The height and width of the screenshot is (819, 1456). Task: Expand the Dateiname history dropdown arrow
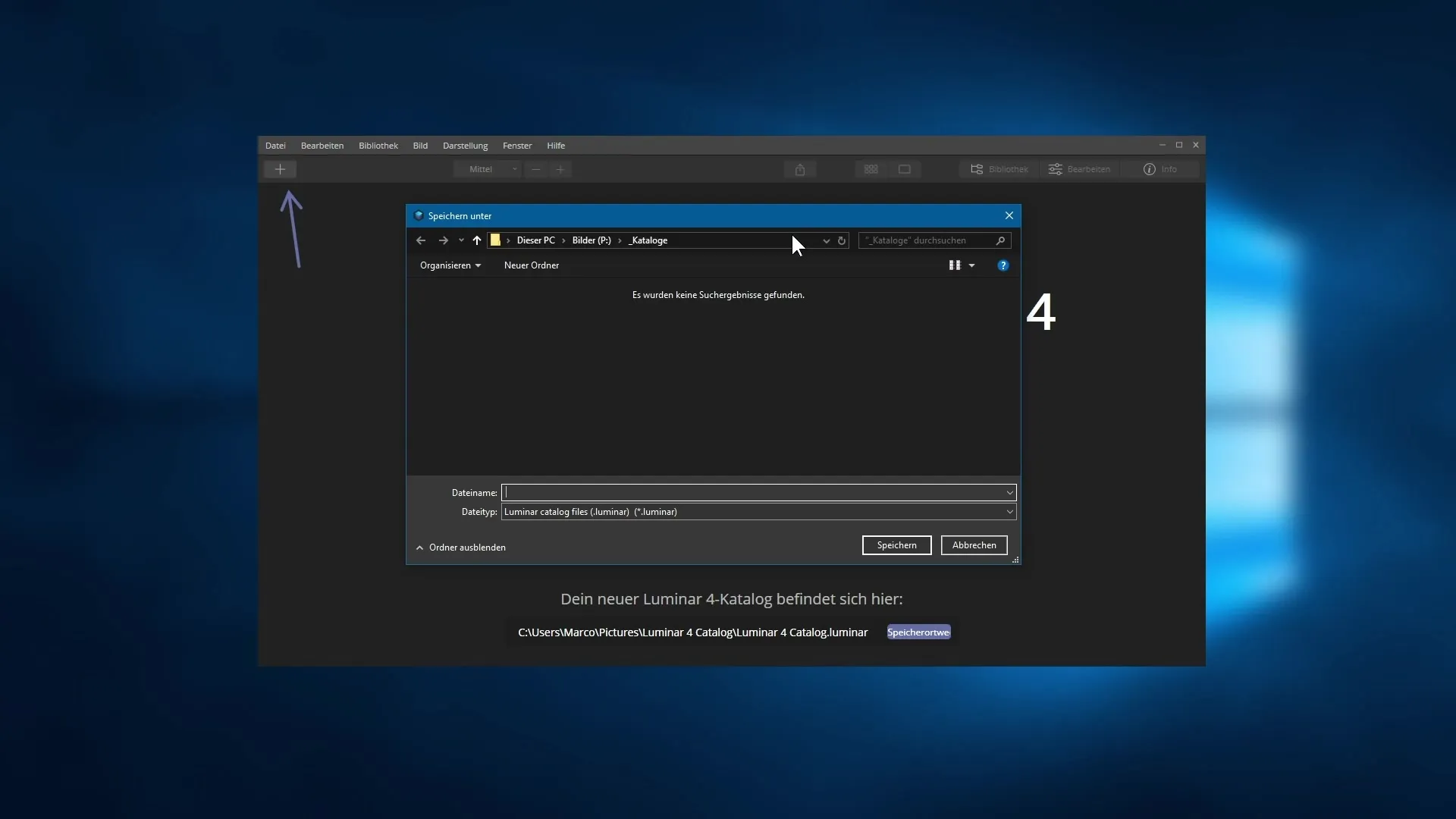pyautogui.click(x=1010, y=493)
